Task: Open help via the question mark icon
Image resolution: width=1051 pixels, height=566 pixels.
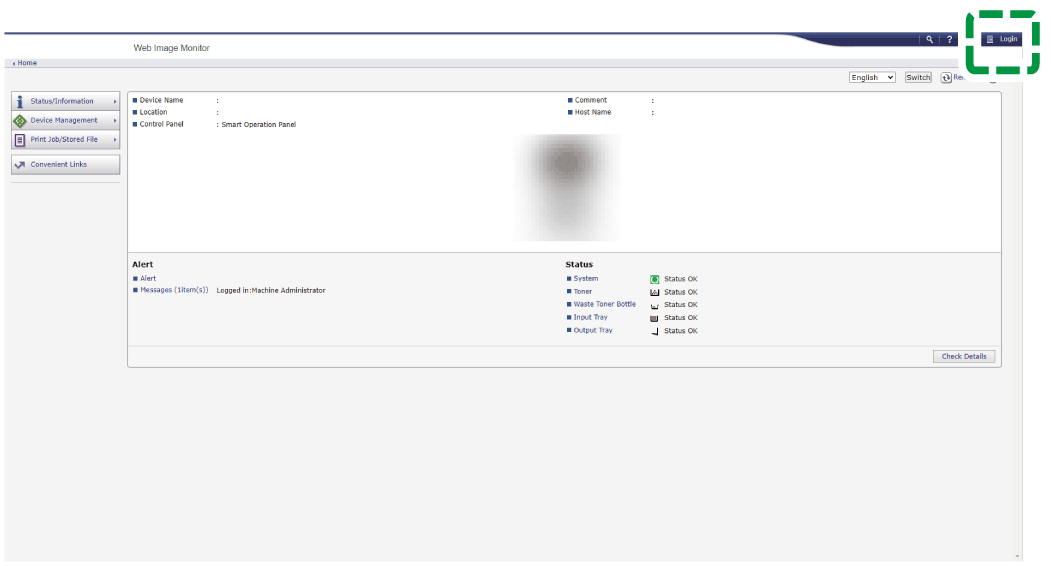Action: point(950,40)
